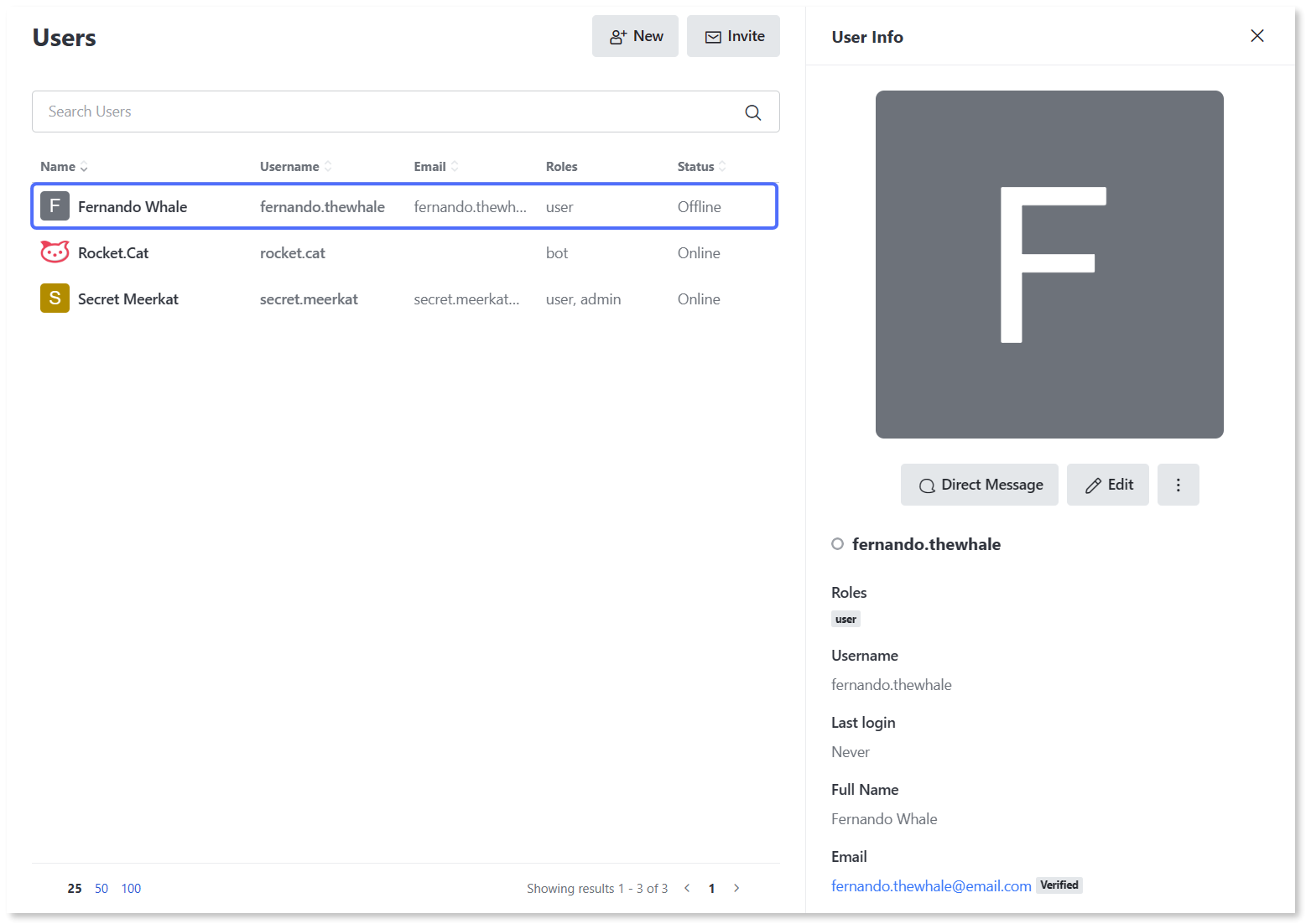Screen dimensions: 1306x924
Task: Show 50 results per page
Action: click(101, 889)
